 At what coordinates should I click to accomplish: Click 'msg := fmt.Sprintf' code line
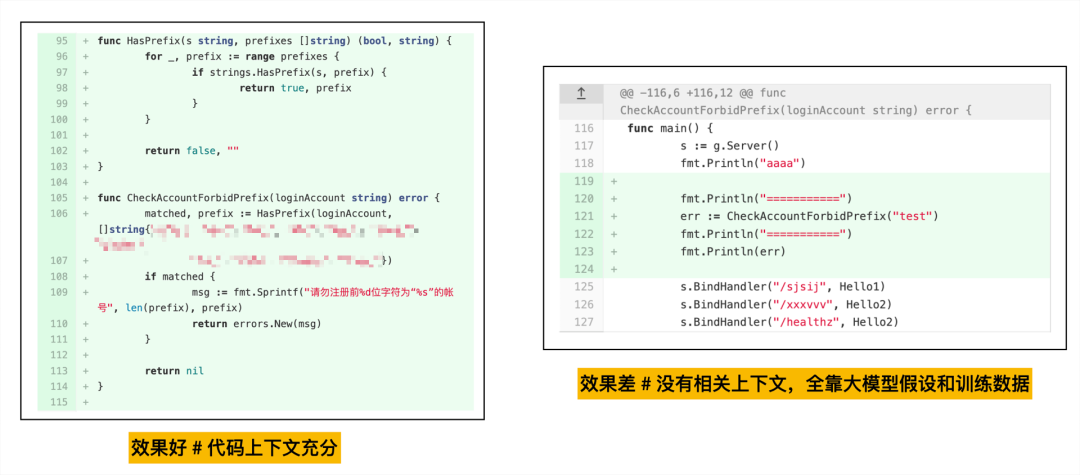pos(322,293)
